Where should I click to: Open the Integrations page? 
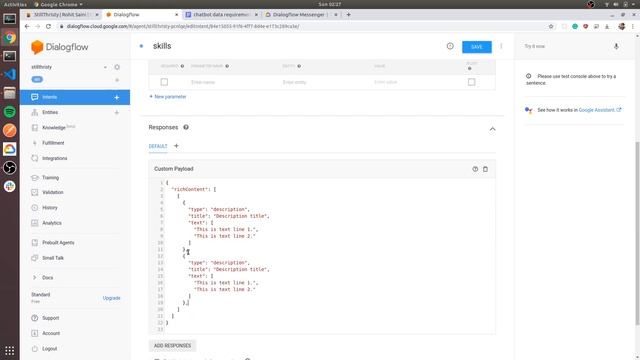(54, 158)
